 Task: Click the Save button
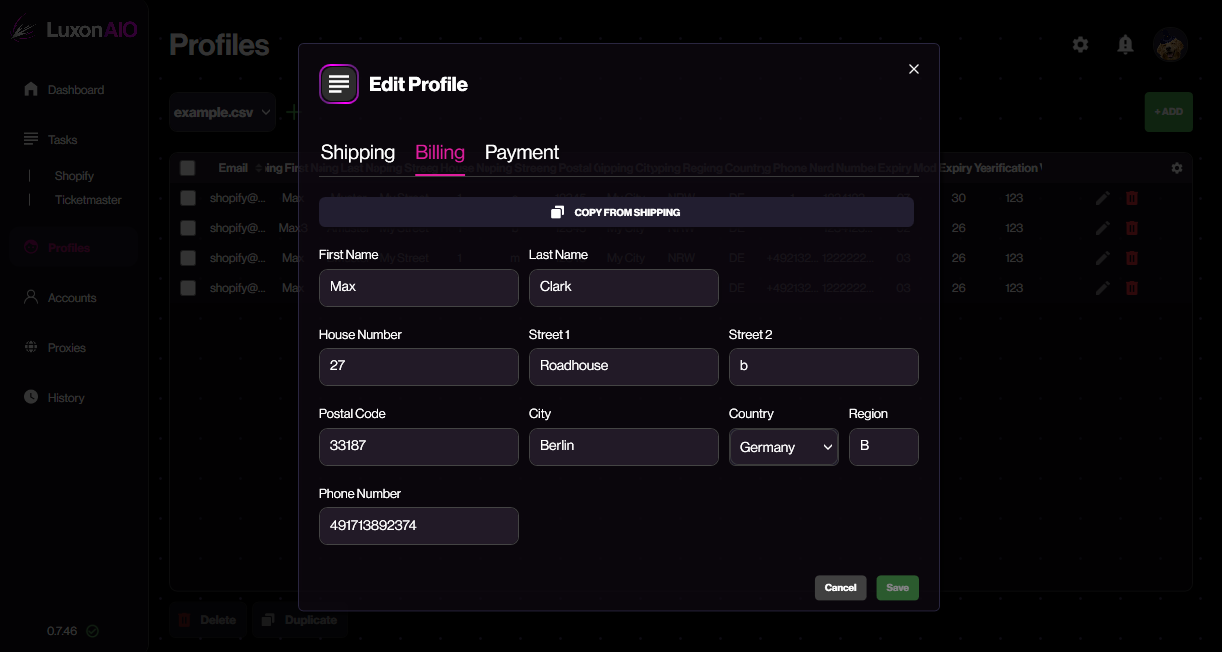click(x=897, y=588)
